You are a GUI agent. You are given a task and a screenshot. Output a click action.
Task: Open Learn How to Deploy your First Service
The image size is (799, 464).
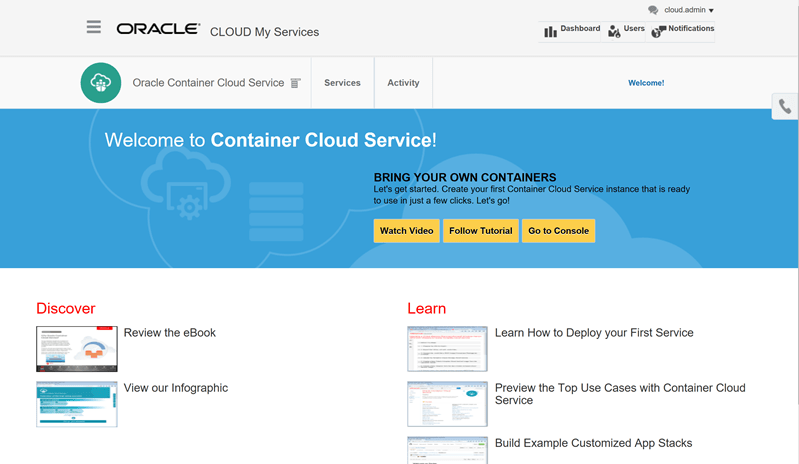click(x=593, y=333)
